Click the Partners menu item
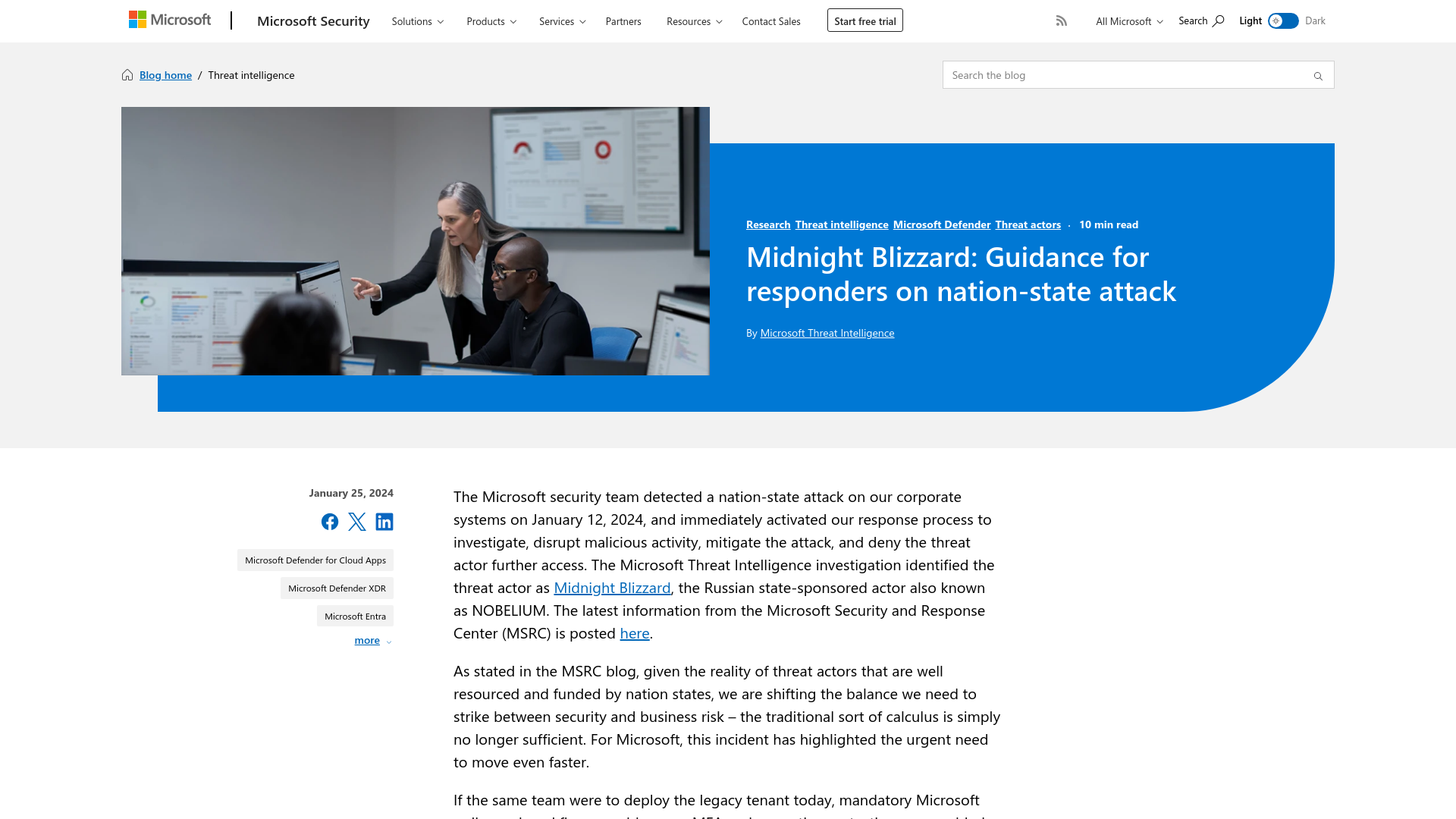The height and width of the screenshot is (819, 1456). [623, 21]
